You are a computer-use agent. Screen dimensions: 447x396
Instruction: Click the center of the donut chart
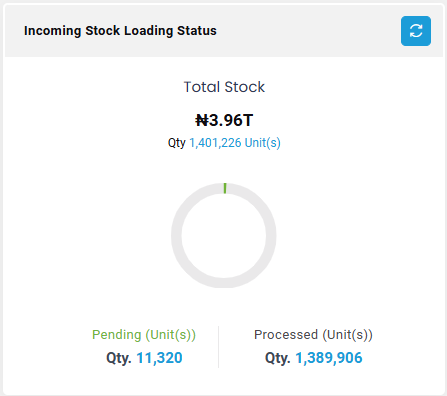(x=224, y=235)
